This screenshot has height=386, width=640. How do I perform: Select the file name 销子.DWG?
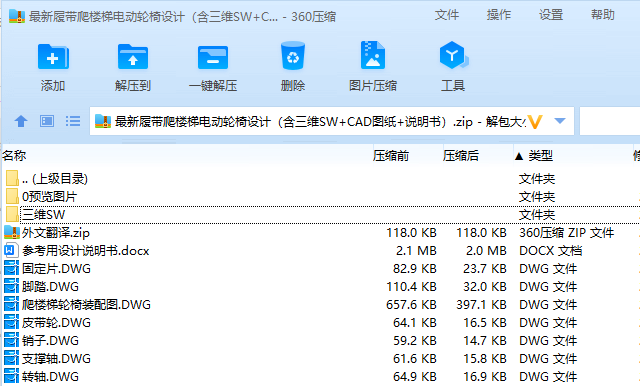[50, 341]
